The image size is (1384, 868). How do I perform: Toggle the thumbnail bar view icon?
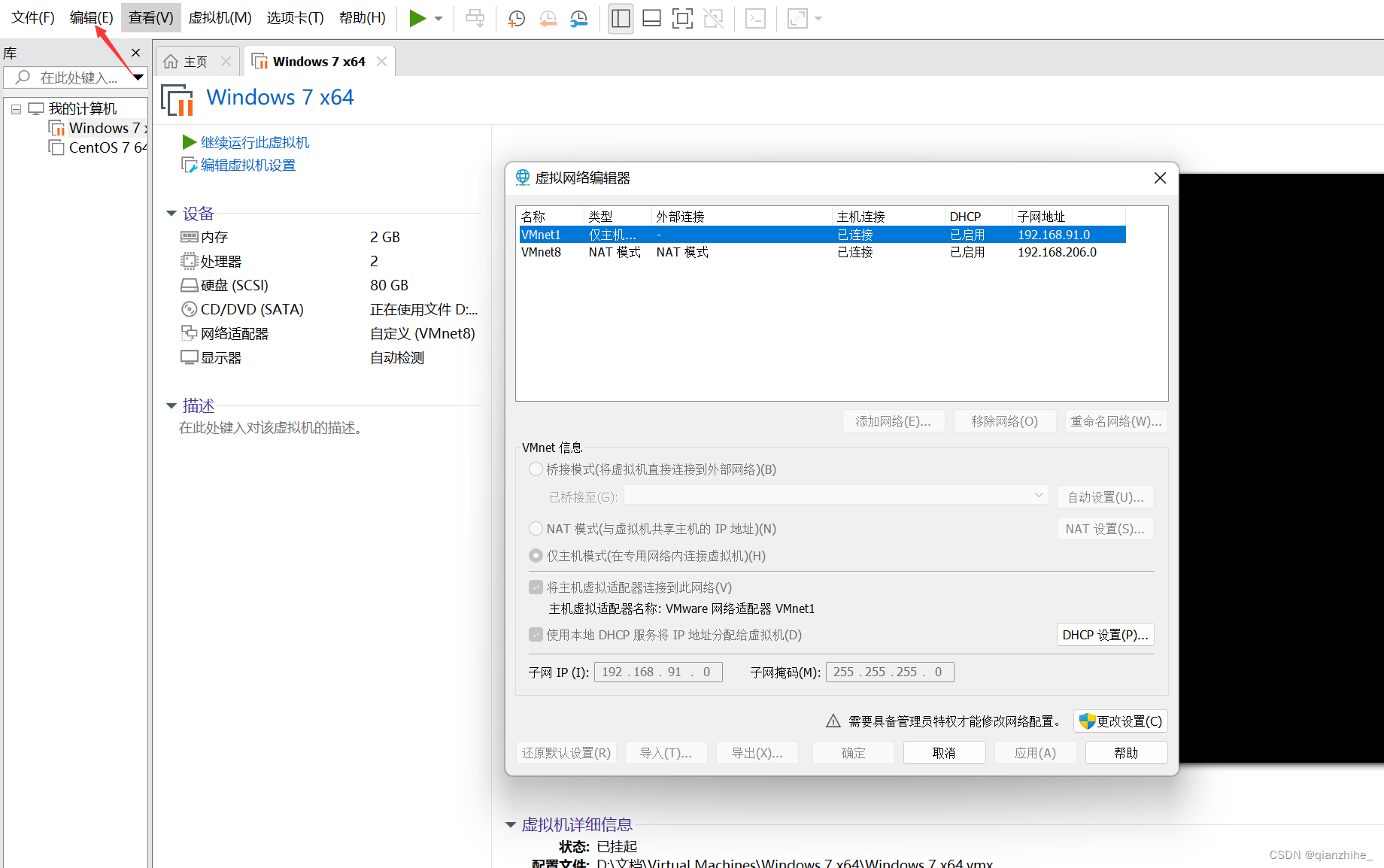pyautogui.click(x=651, y=18)
